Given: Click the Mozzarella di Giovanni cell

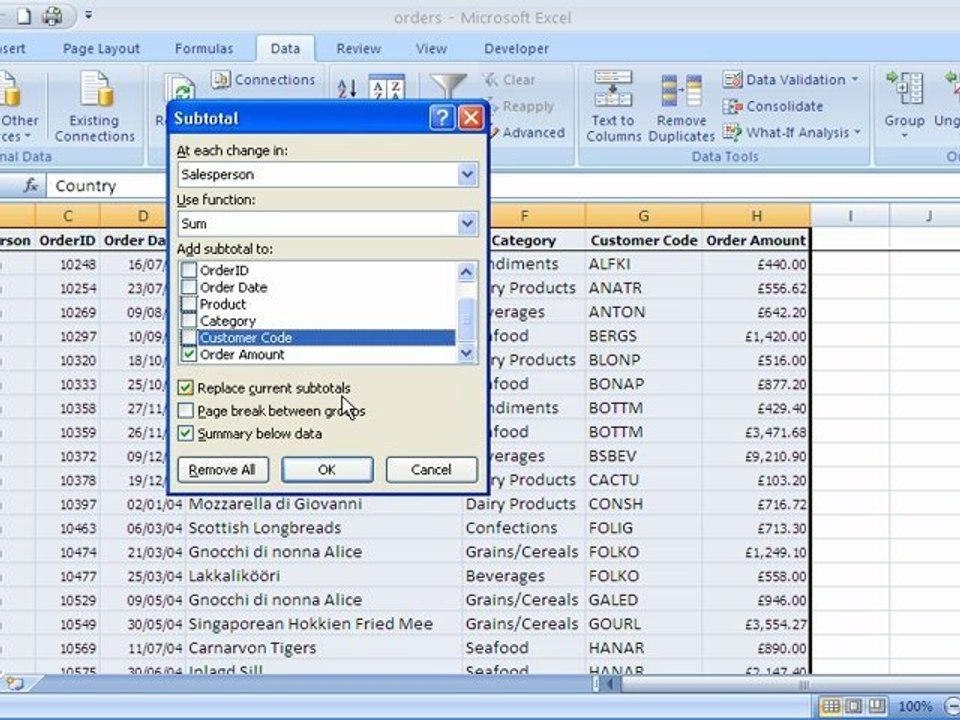Looking at the screenshot, I should pos(323,504).
